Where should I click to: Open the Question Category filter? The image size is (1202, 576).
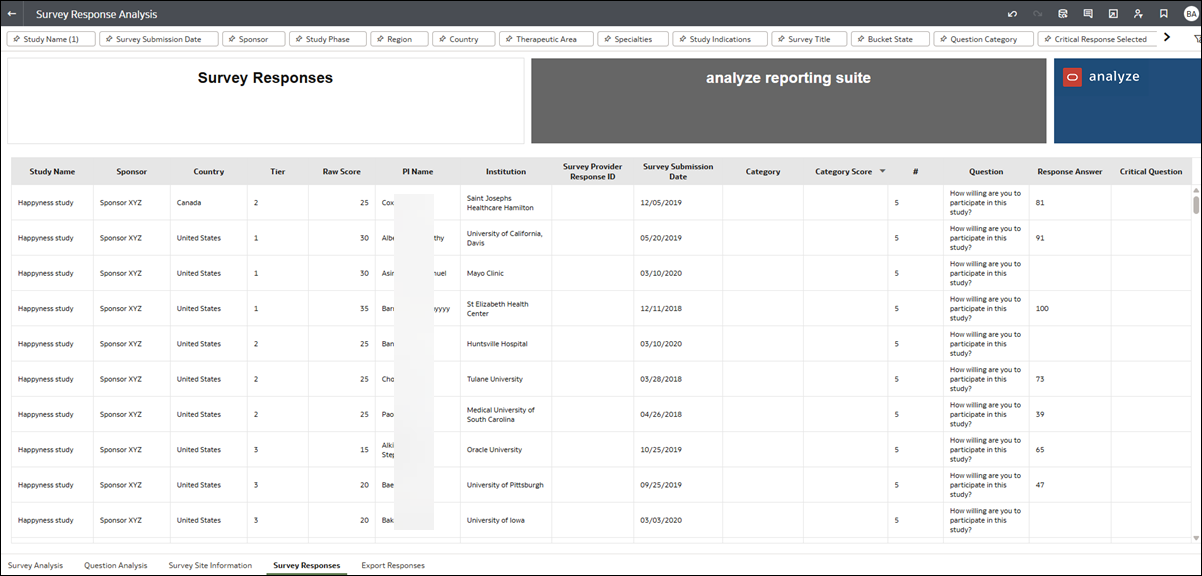(x=984, y=39)
